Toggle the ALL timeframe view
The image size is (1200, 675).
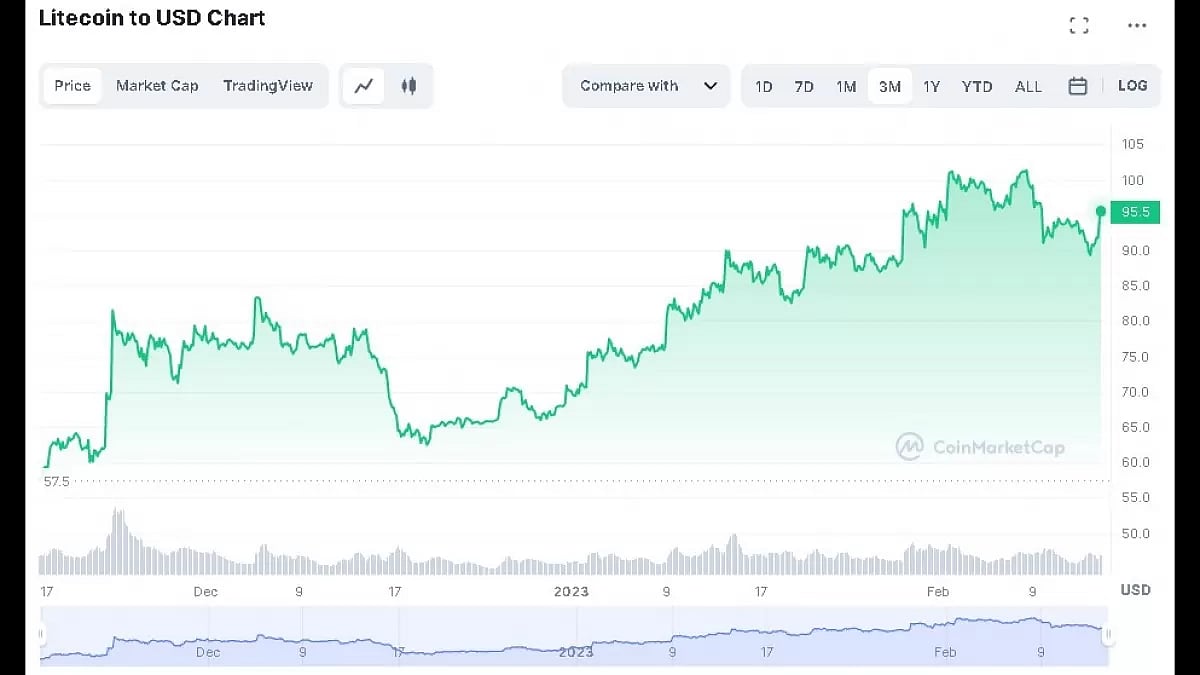click(x=1028, y=86)
